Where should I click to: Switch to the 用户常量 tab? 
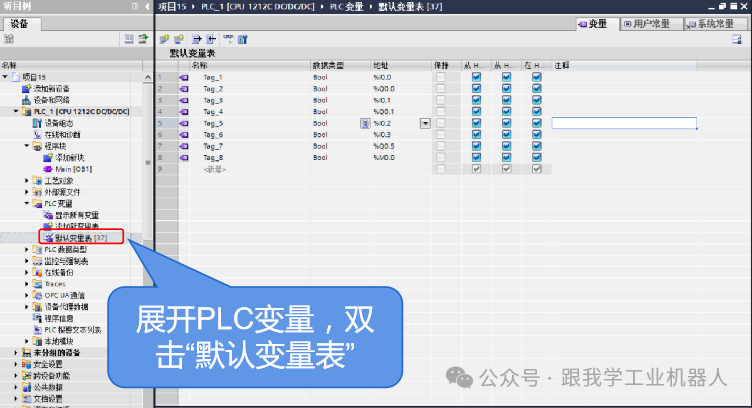coord(651,23)
